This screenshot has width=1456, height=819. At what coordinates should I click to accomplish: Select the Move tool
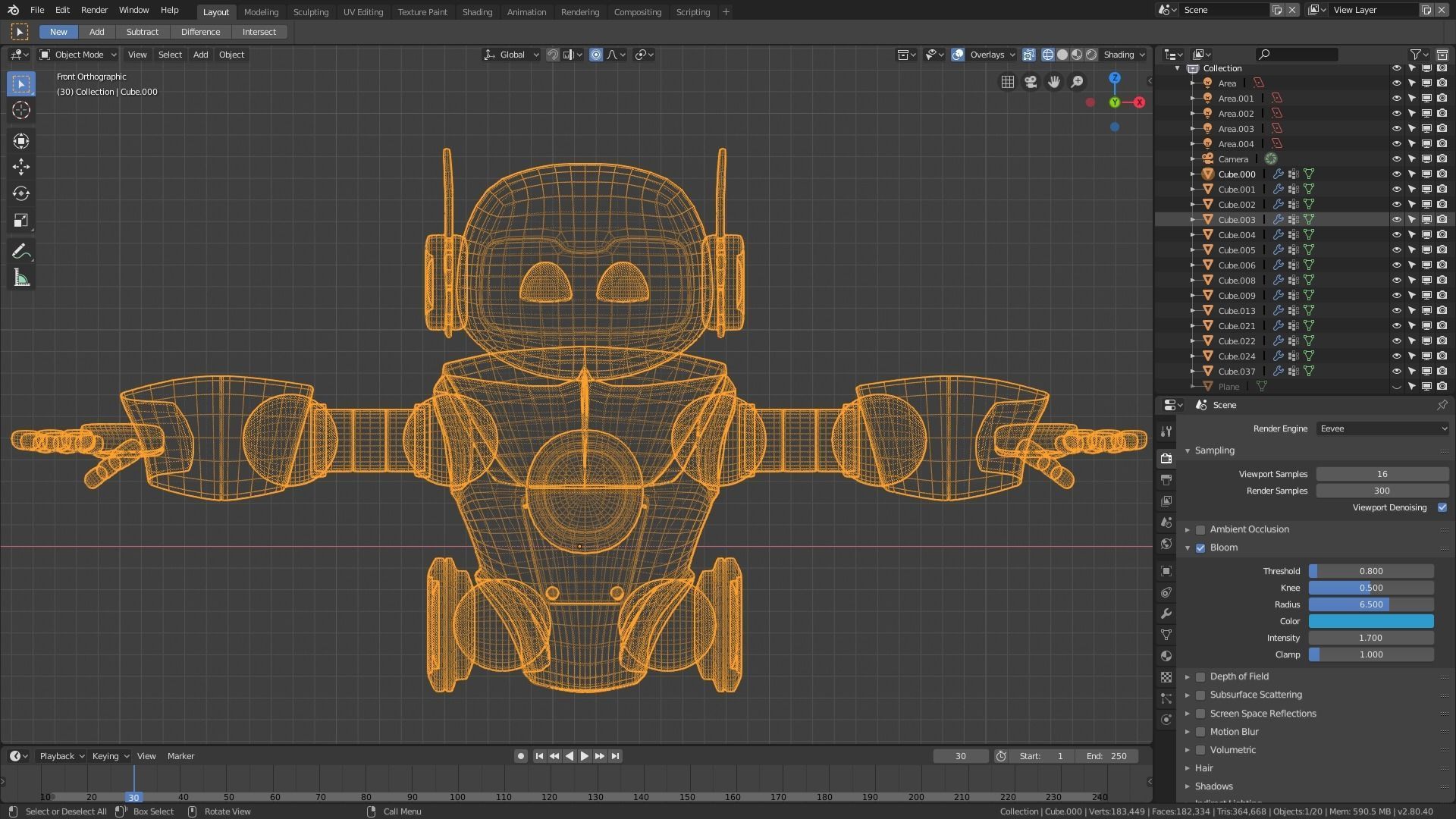click(21, 167)
